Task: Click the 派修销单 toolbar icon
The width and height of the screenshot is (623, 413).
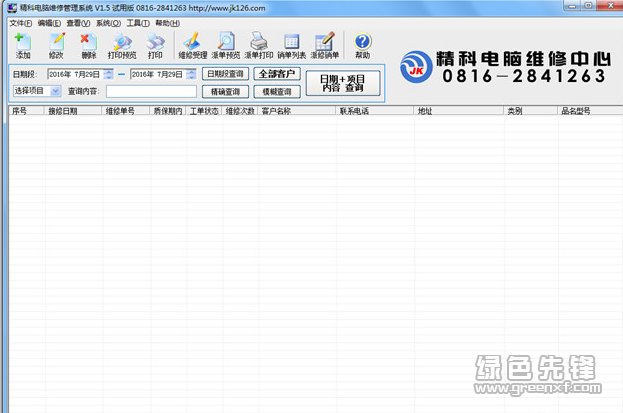Action: [325, 46]
